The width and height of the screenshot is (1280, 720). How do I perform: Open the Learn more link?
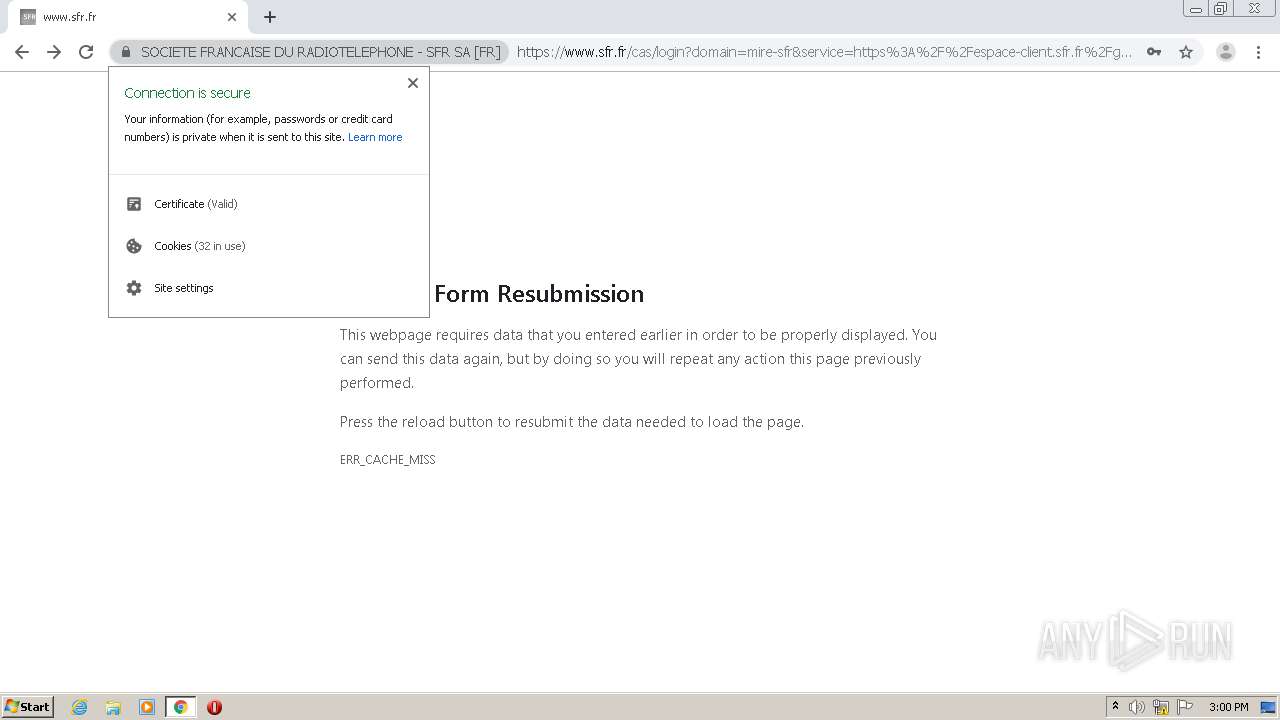point(375,137)
